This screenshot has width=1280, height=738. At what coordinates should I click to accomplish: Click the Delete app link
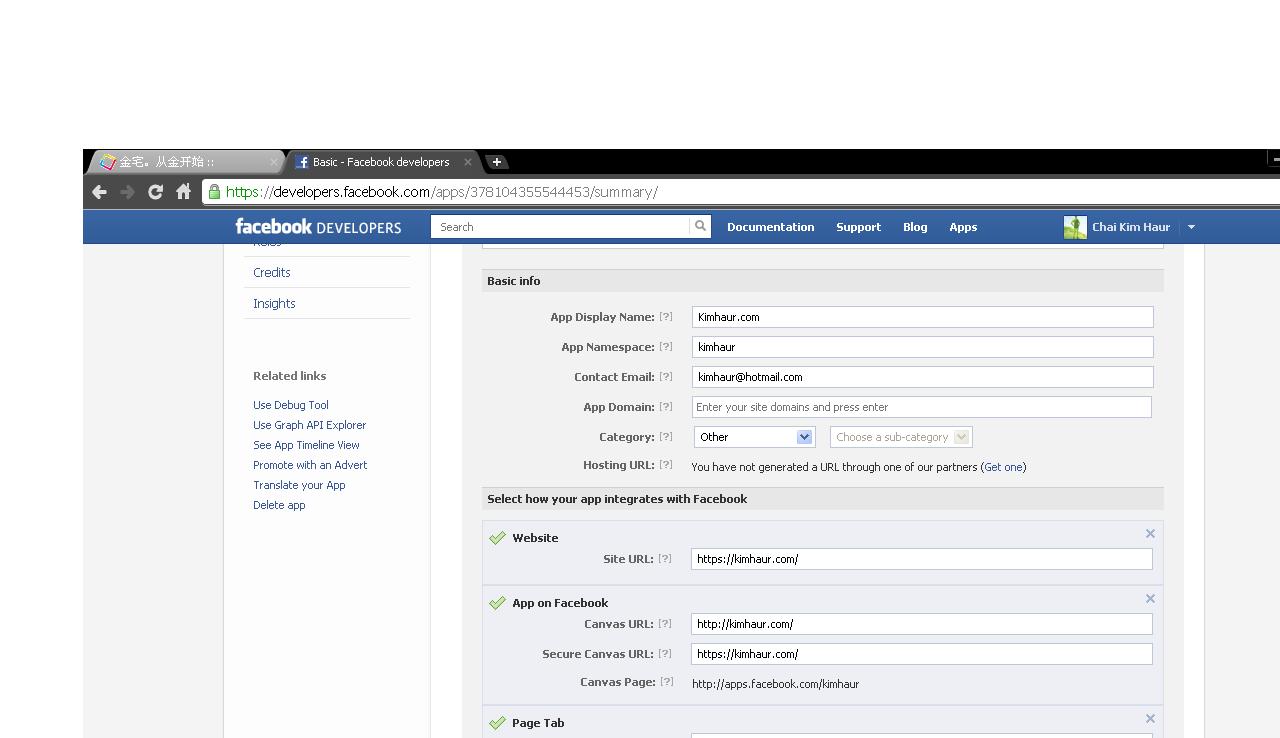click(x=279, y=505)
